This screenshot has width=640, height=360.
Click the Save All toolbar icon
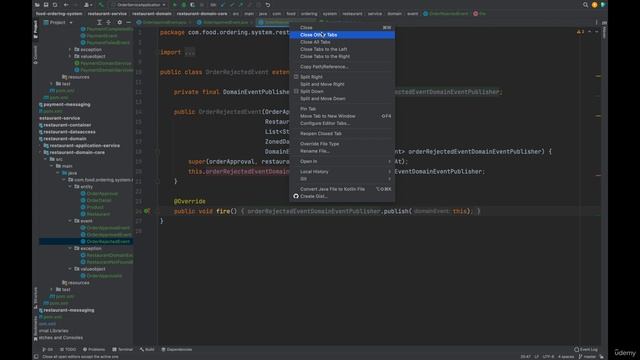click(x=46, y=5)
